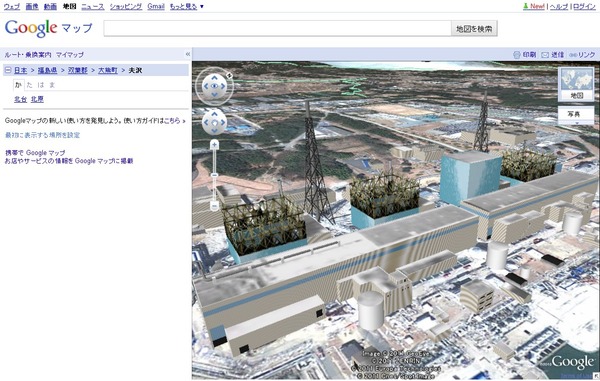Open ニュース in the top bar
Screen dimensions: 600x381
coord(93,7)
